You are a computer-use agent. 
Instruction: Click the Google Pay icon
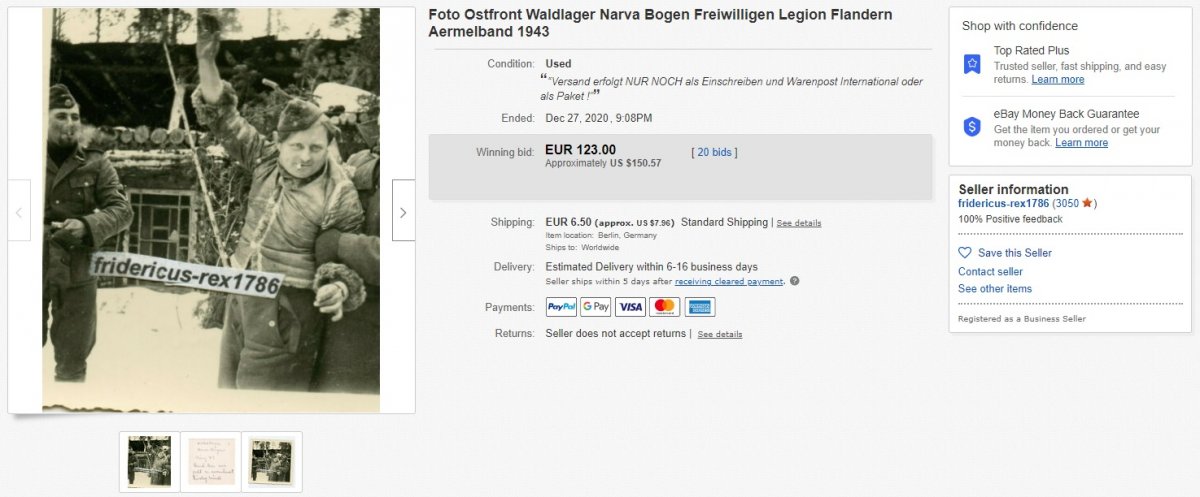pyautogui.click(x=595, y=307)
